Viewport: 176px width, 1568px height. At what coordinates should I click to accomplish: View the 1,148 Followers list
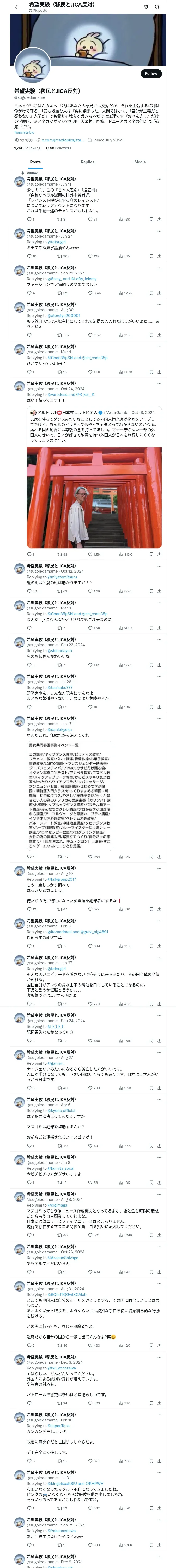58,148
